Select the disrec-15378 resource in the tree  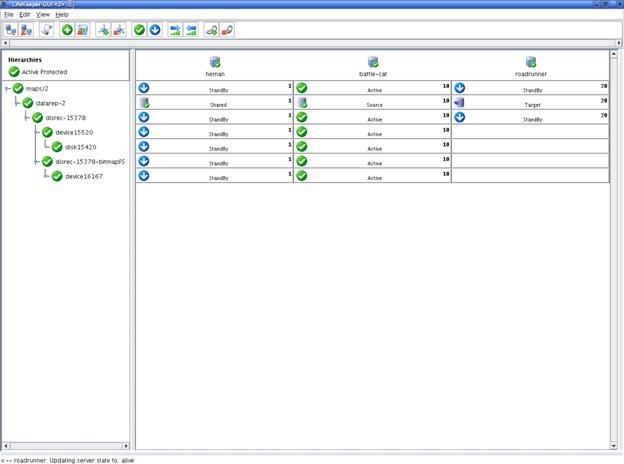click(x=66, y=118)
